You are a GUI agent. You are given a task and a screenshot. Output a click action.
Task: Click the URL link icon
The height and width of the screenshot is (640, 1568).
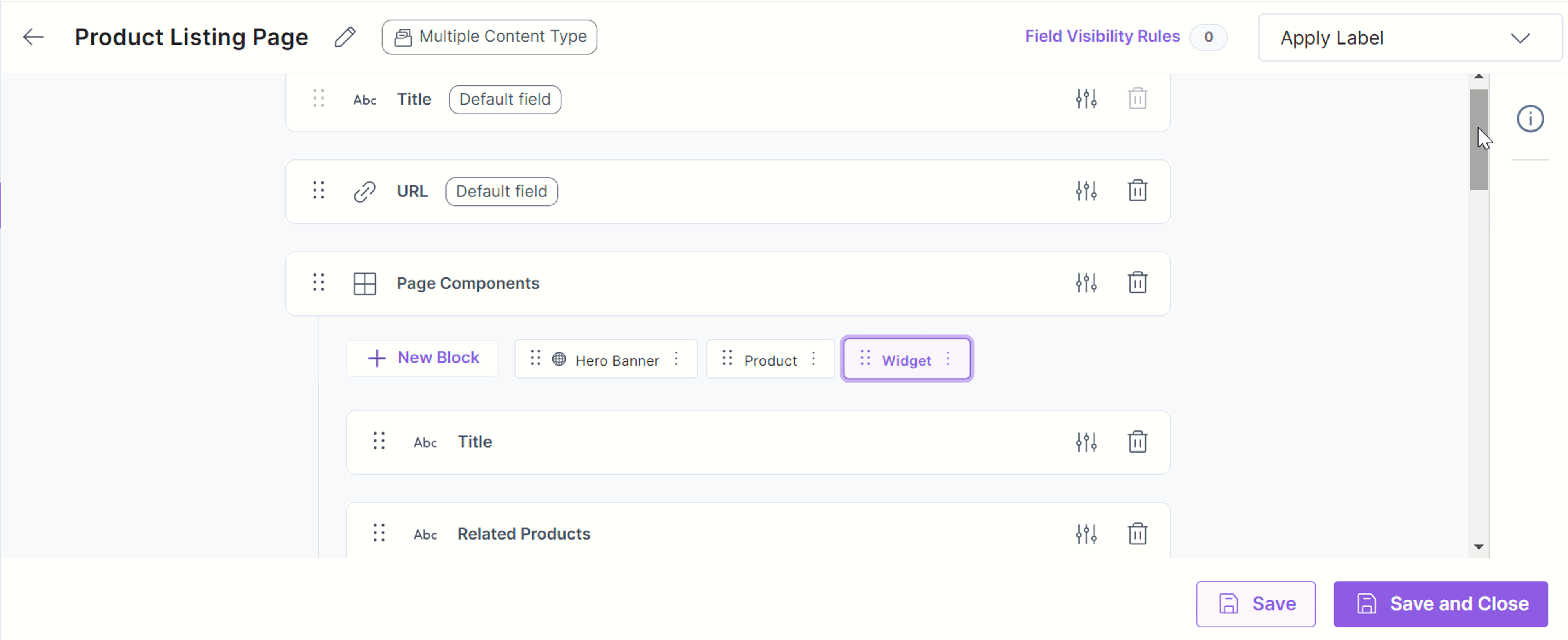pos(365,191)
